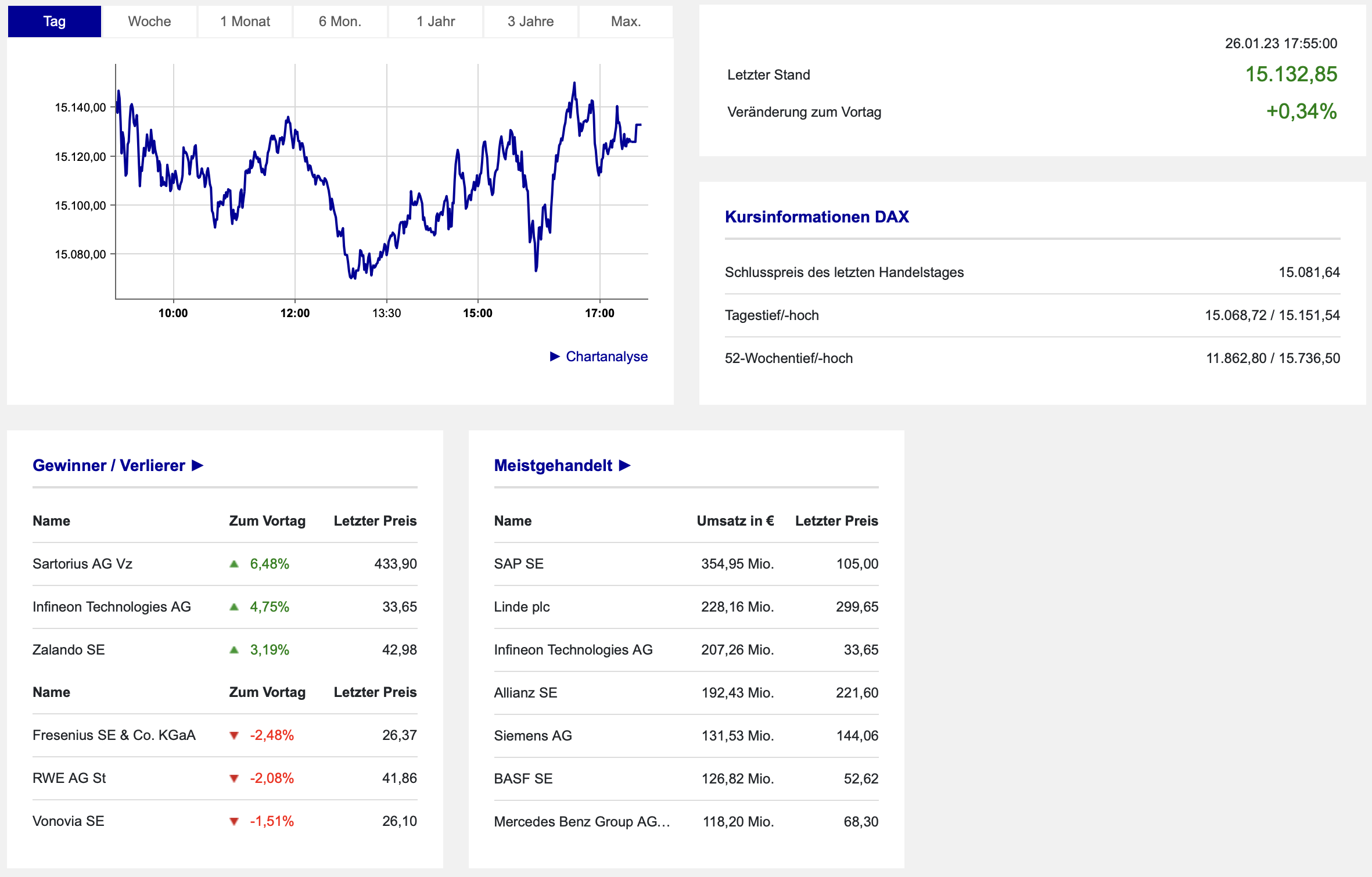Viewport: 1372px width, 877px height.
Task: Switch chart to Woche view
Action: tap(149, 21)
